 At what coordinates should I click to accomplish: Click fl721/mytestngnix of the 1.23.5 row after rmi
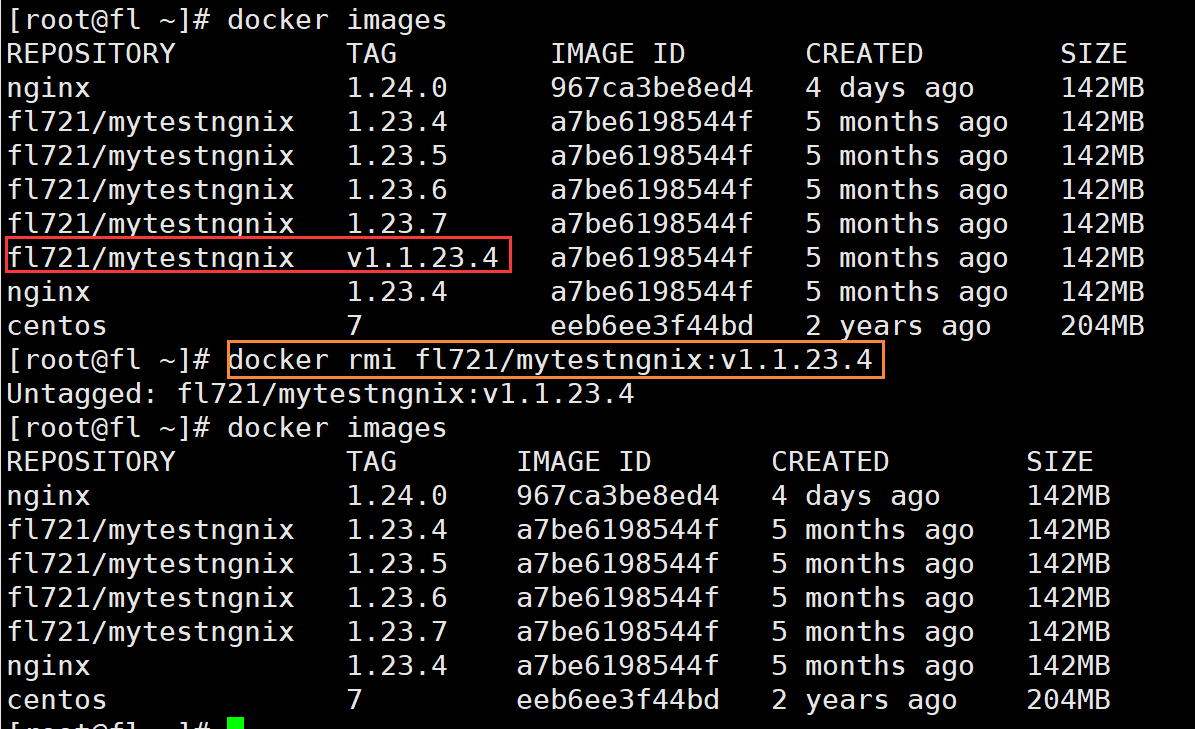(151, 564)
